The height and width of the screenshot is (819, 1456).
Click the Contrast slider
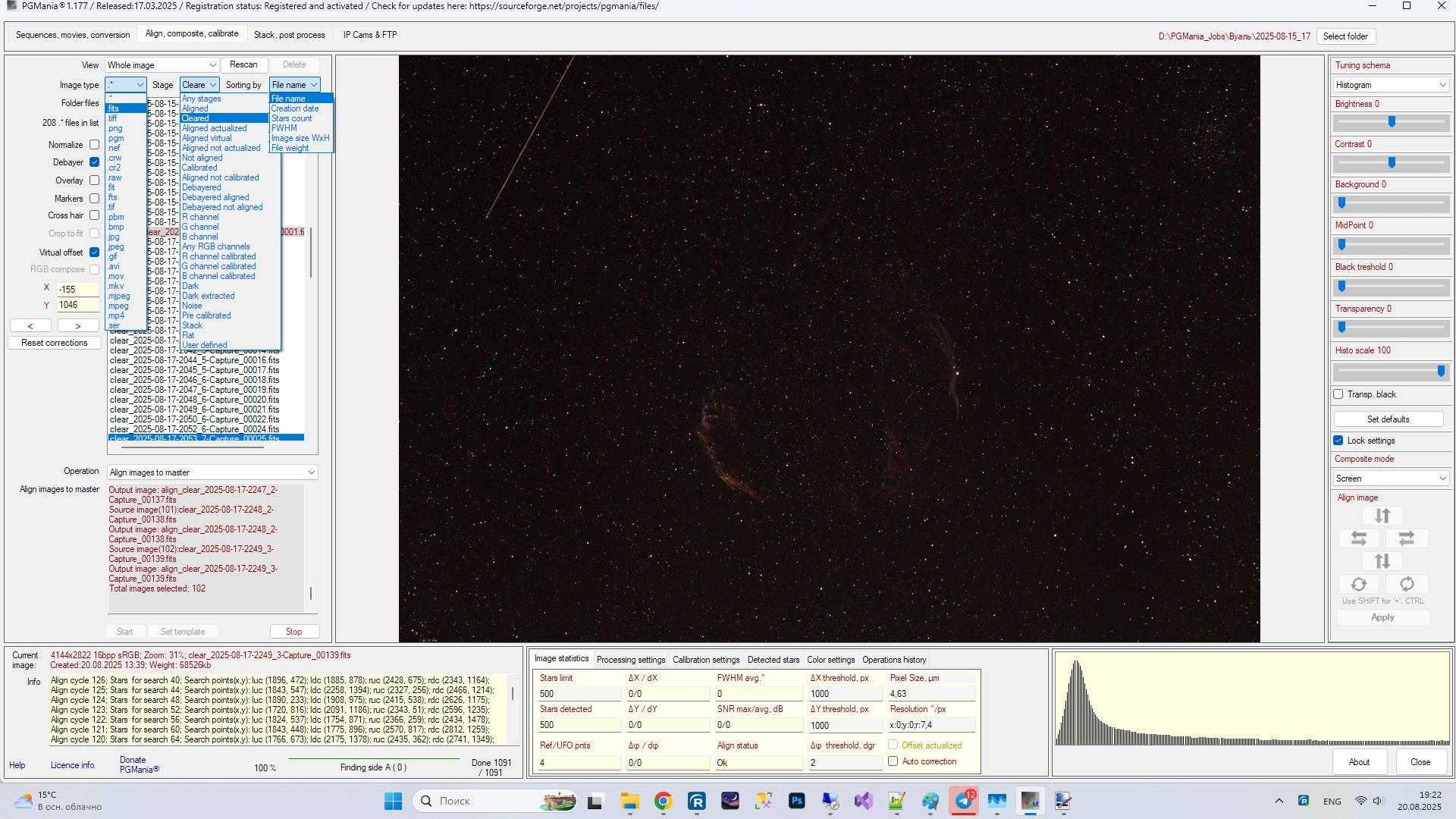point(1391,163)
